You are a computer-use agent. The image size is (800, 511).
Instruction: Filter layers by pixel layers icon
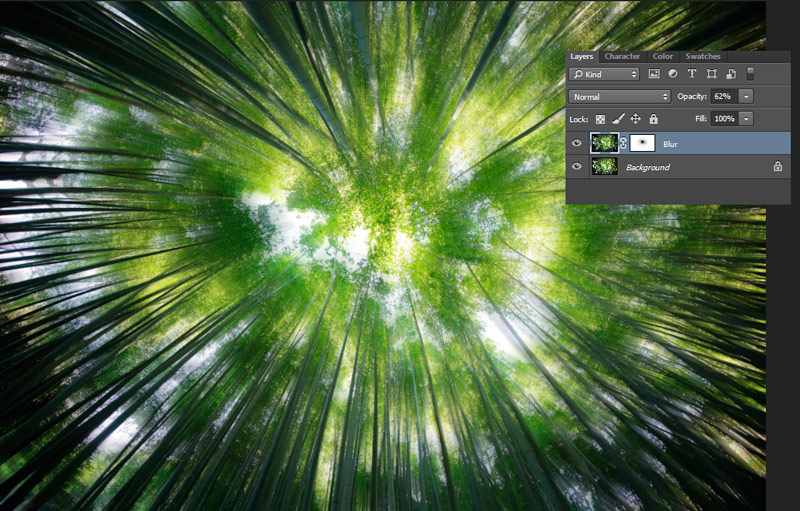point(654,74)
